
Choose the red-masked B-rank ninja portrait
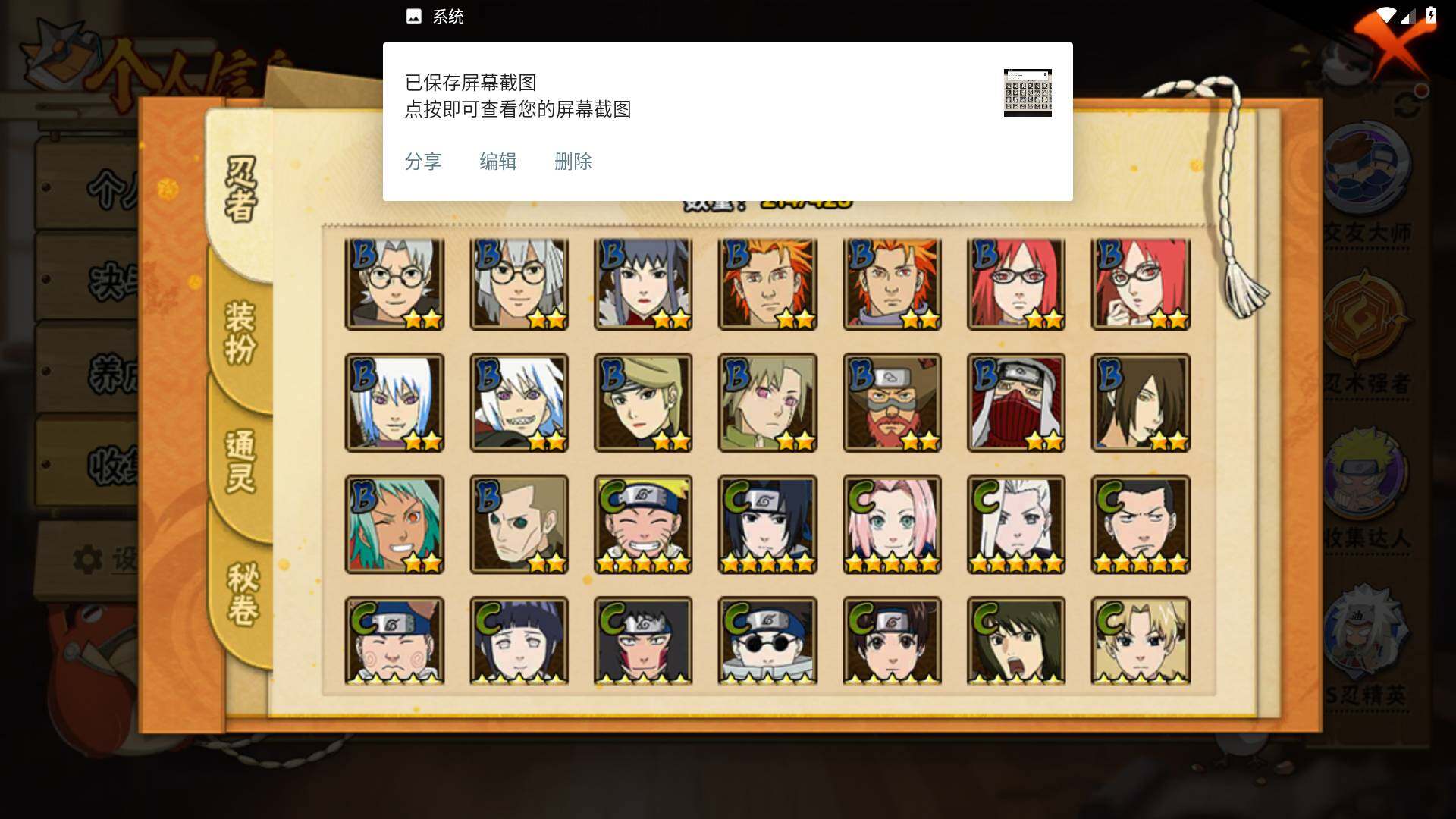(1016, 403)
